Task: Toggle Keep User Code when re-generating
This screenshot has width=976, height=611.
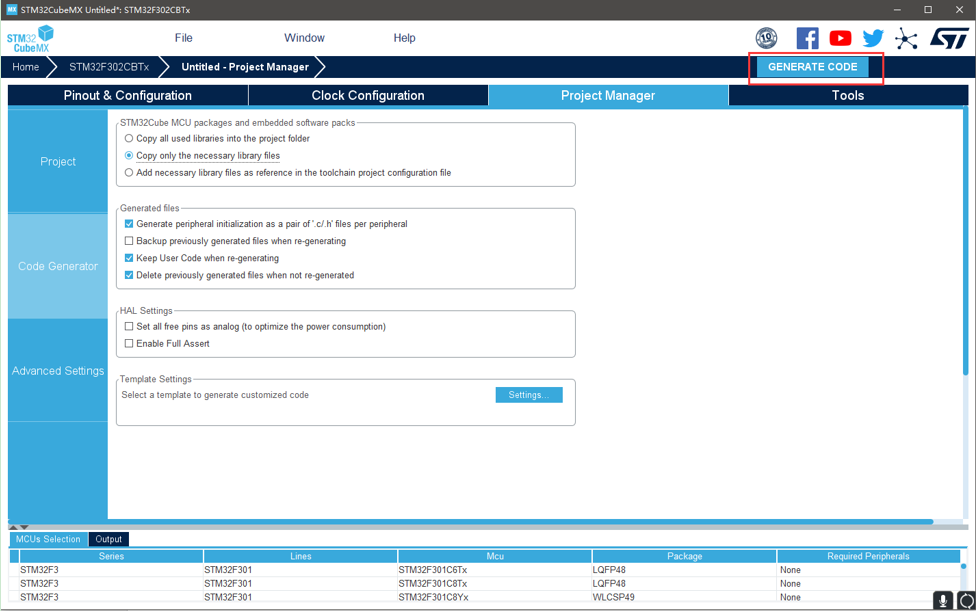Action: 129,258
